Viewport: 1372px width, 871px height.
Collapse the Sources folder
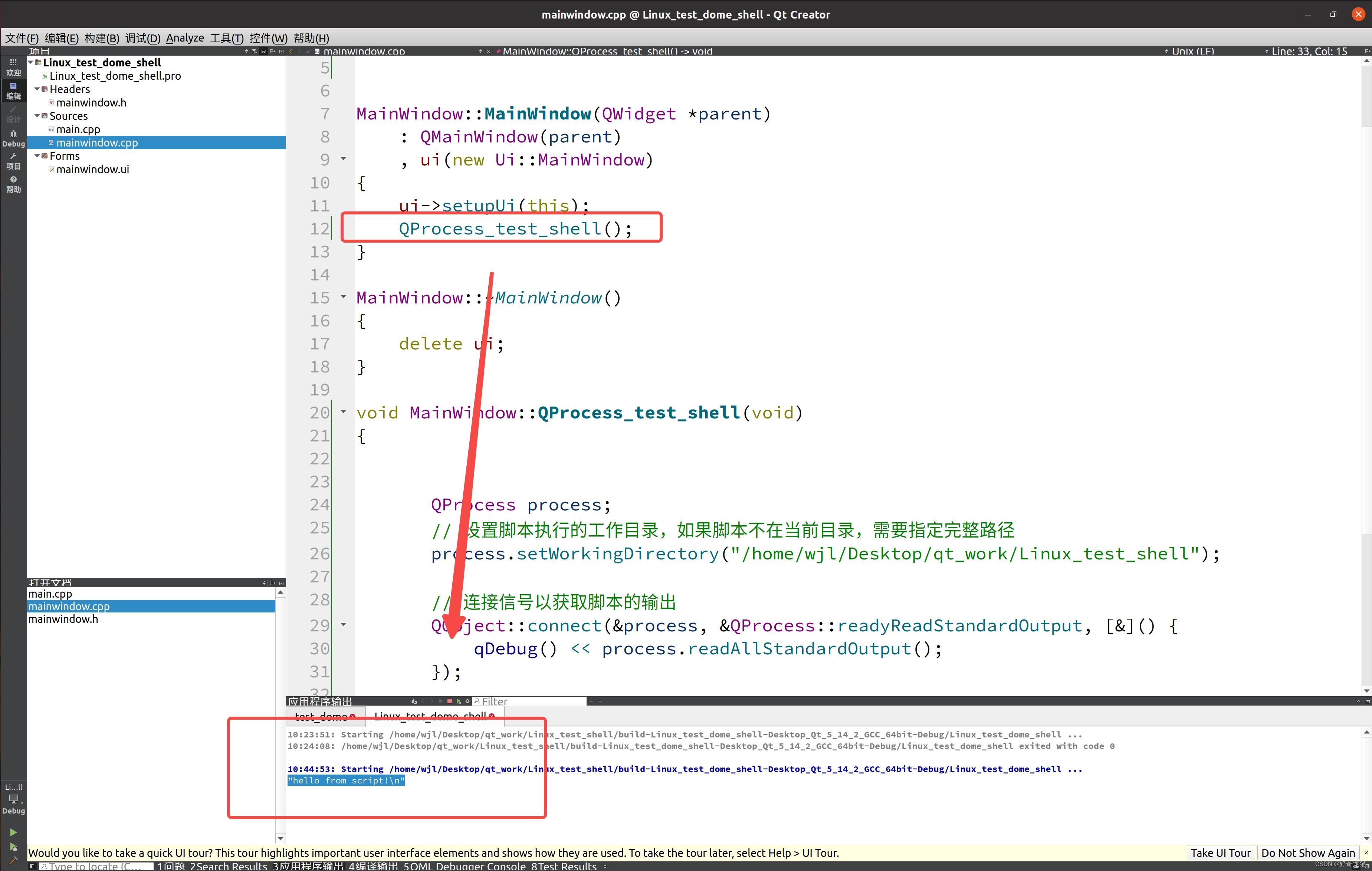[x=37, y=116]
